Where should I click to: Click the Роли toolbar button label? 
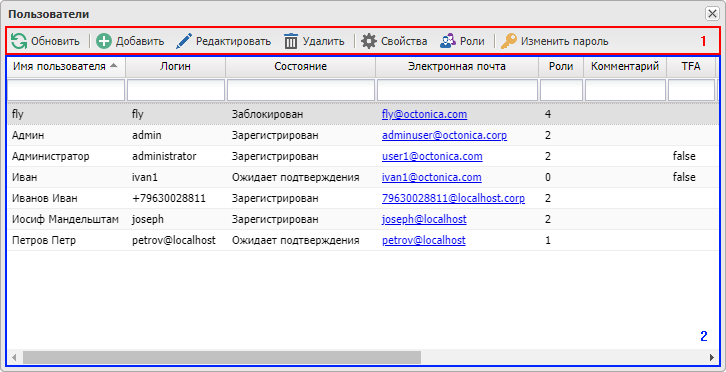pos(472,42)
